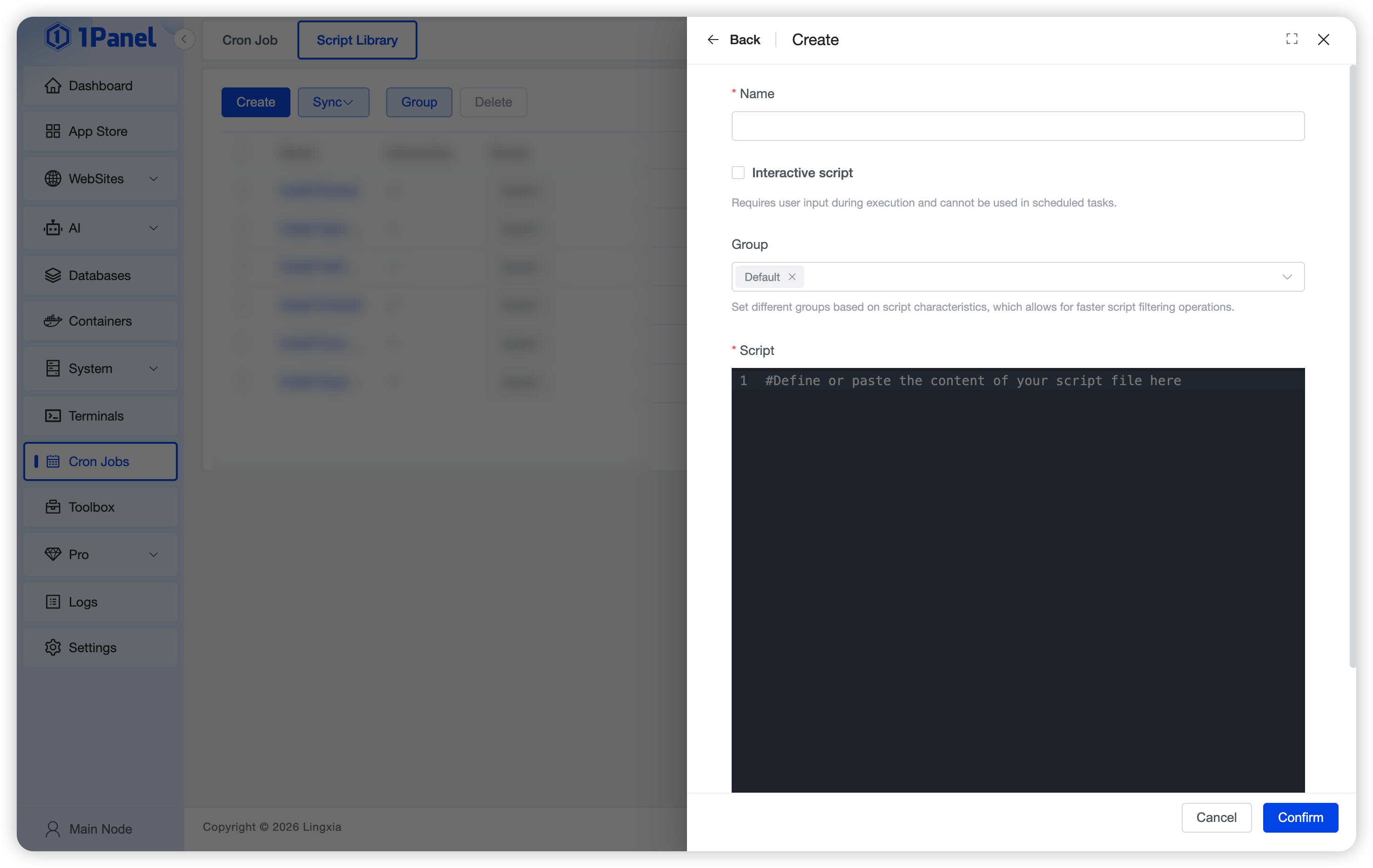1373x868 pixels.
Task: Click the Cancel button
Action: click(1216, 817)
